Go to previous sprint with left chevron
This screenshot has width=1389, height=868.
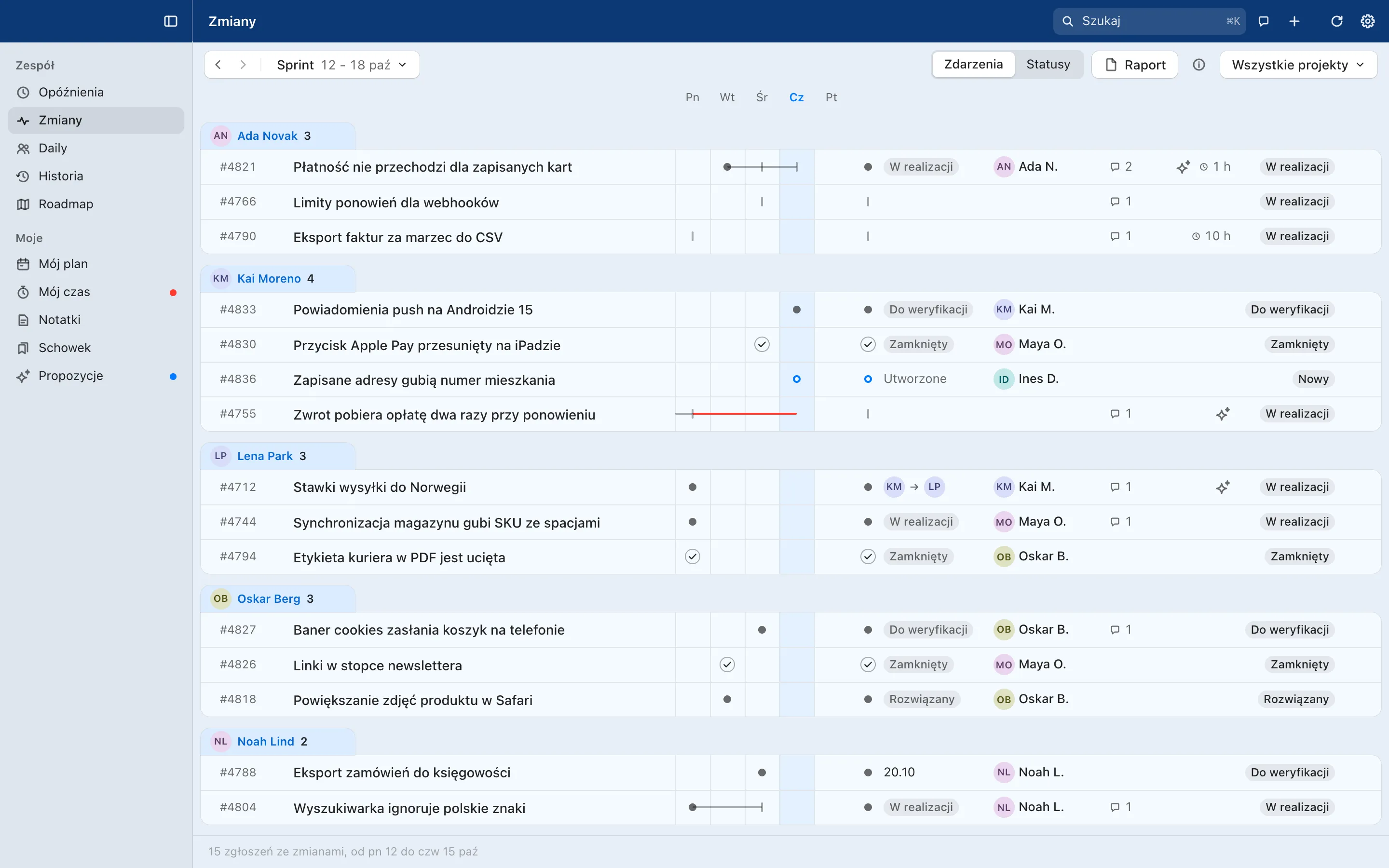[218, 64]
